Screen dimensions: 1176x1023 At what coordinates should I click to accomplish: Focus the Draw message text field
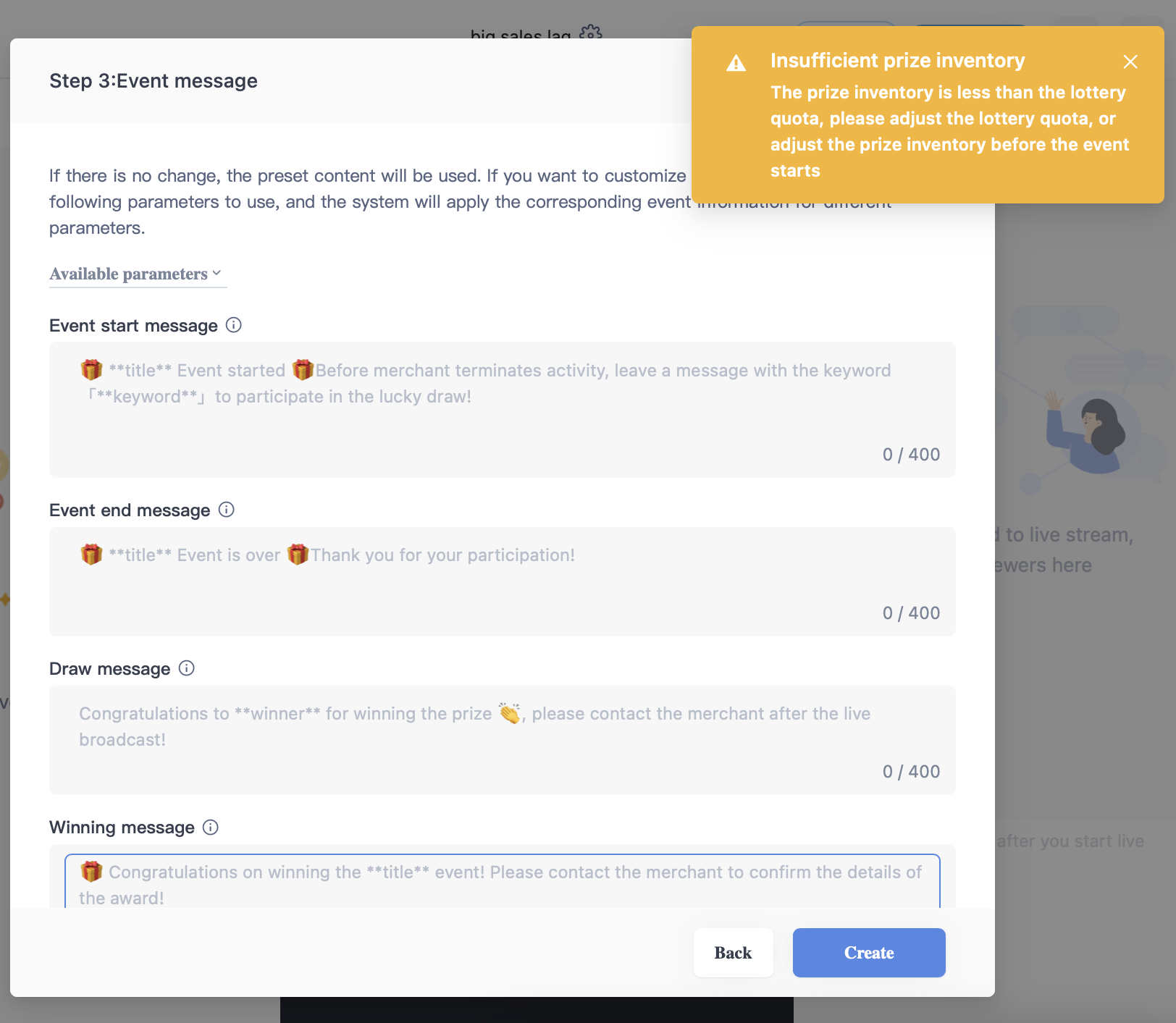[503, 740]
